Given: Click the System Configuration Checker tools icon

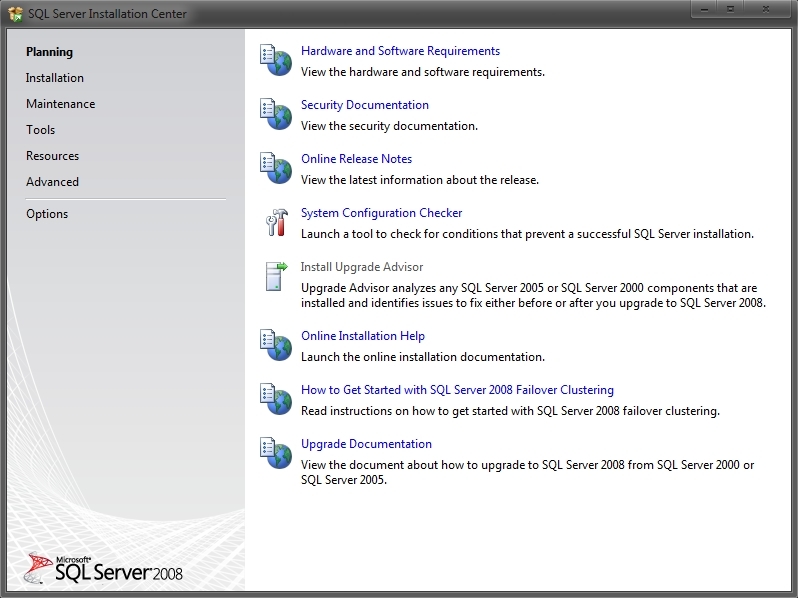Looking at the screenshot, I should pos(277,222).
